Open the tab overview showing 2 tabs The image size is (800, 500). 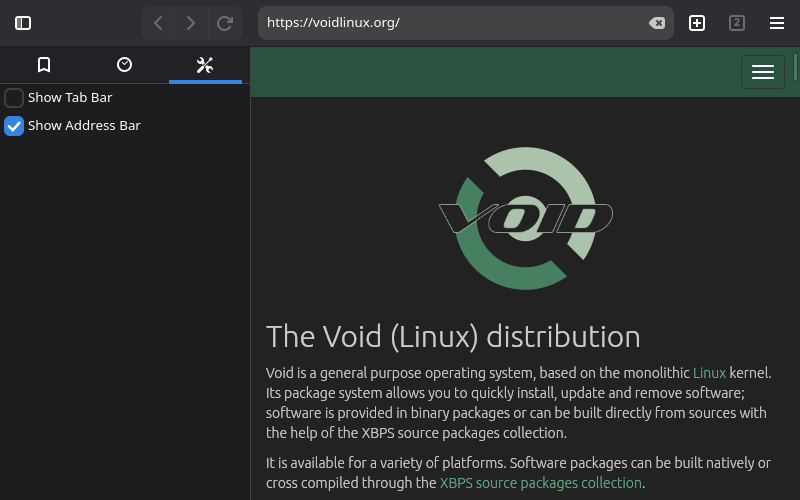click(x=737, y=23)
